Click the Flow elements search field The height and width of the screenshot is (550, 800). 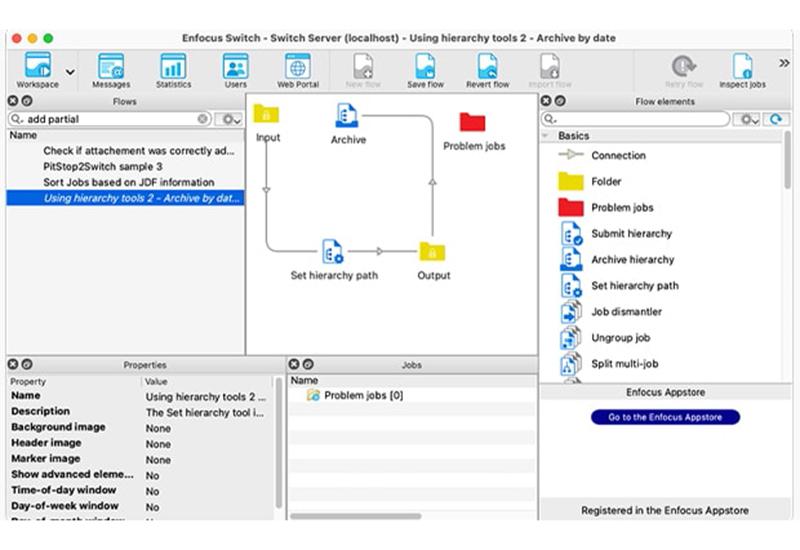(640, 119)
